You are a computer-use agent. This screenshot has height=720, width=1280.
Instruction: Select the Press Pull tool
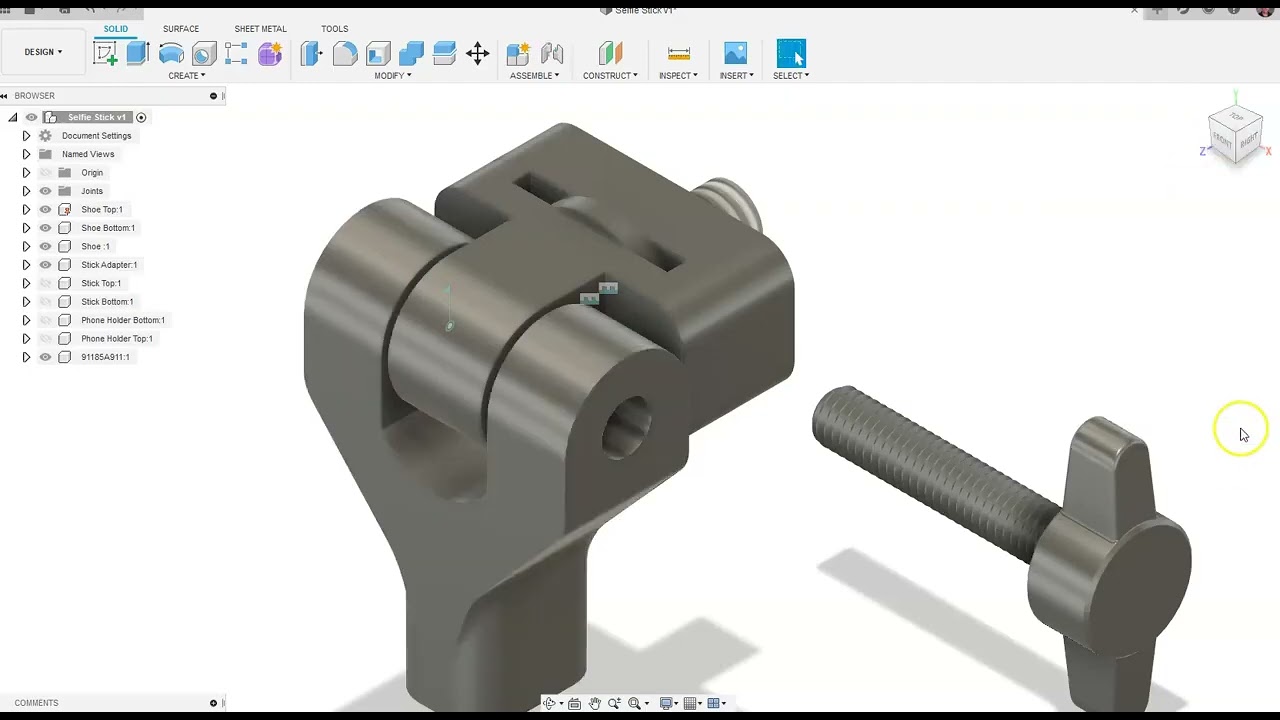point(312,53)
